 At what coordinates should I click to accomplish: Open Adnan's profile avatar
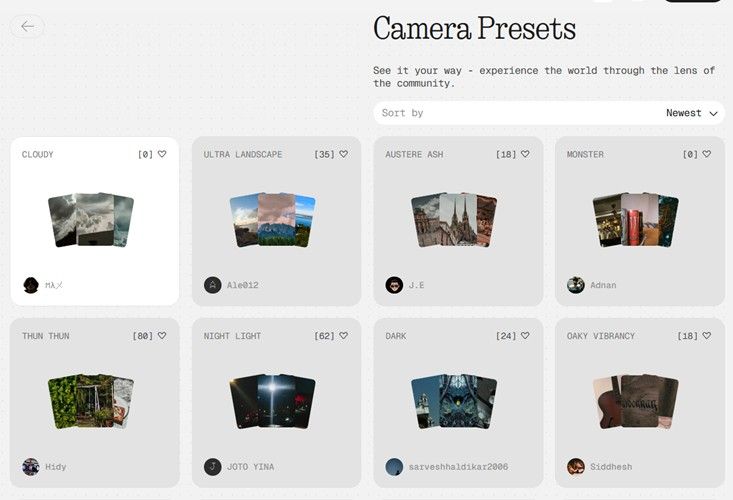(575, 285)
